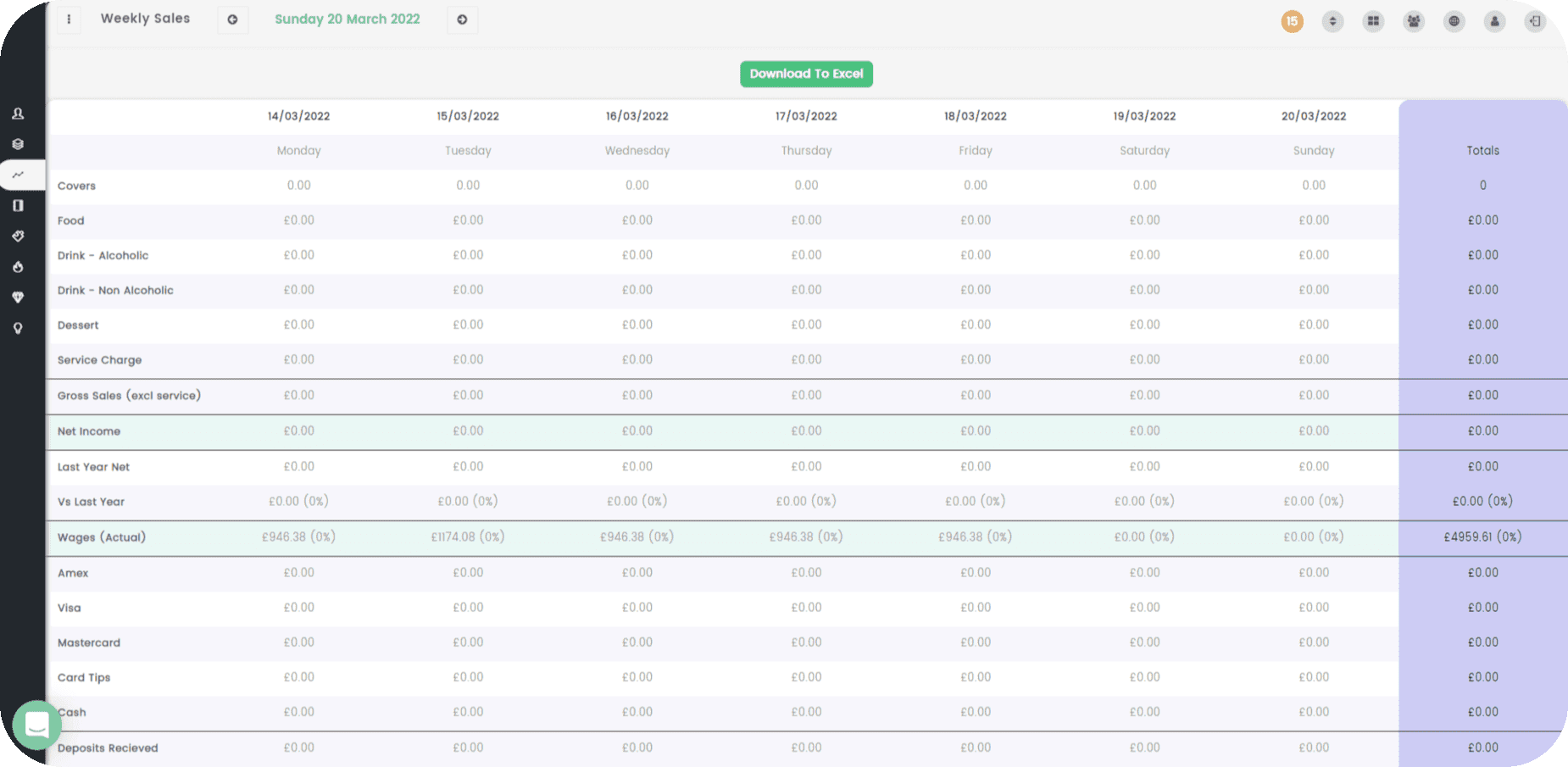Click the Monday day label
The image size is (1568, 767).
(x=299, y=151)
